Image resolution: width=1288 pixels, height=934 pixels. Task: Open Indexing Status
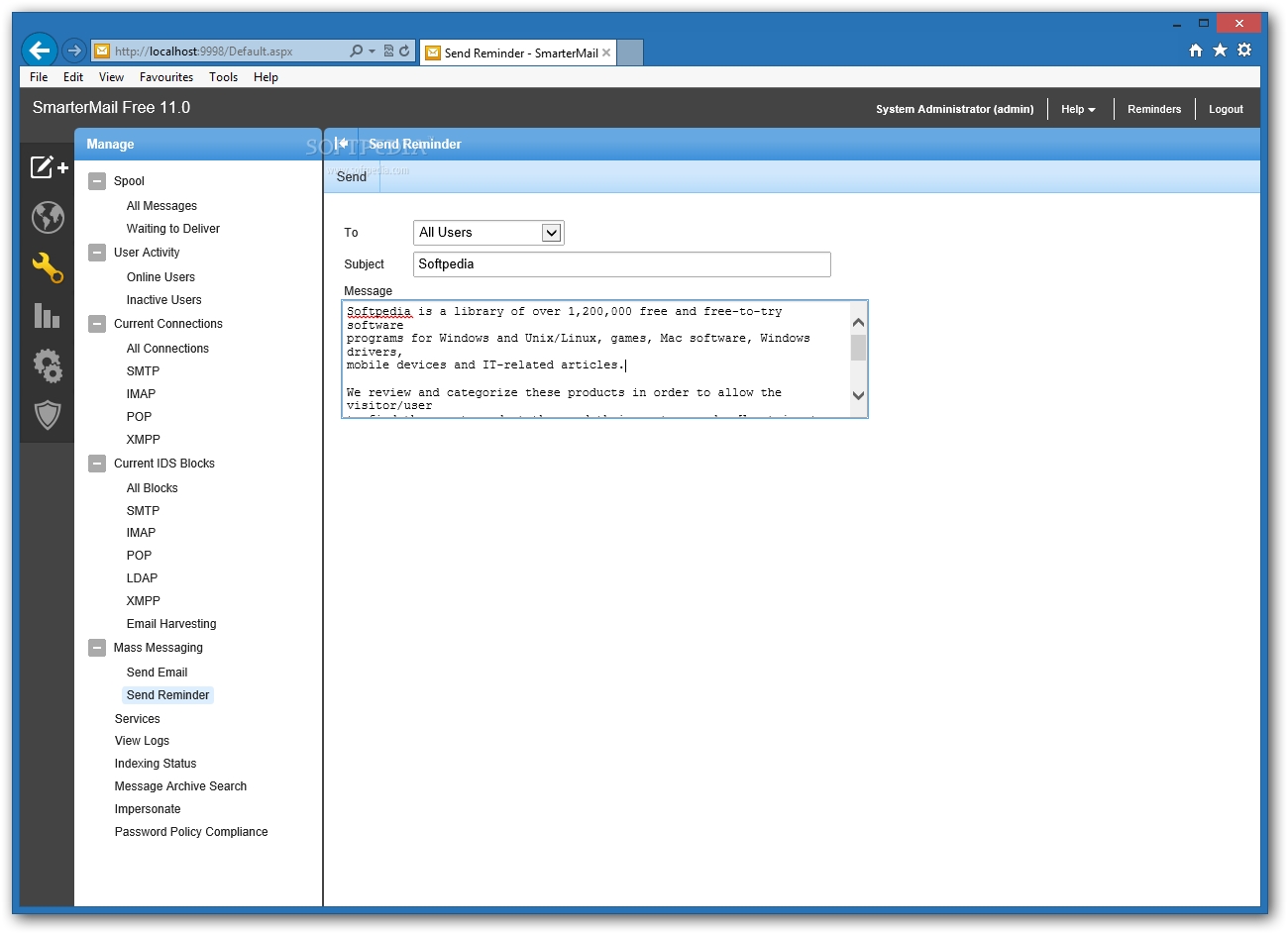(156, 764)
